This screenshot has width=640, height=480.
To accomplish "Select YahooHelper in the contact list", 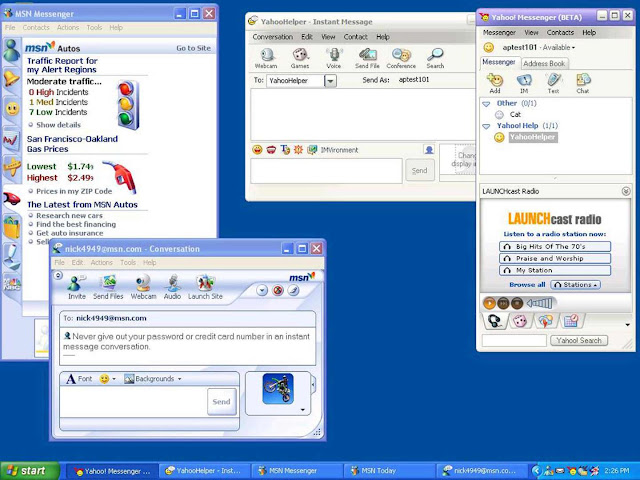I will pyautogui.click(x=532, y=137).
